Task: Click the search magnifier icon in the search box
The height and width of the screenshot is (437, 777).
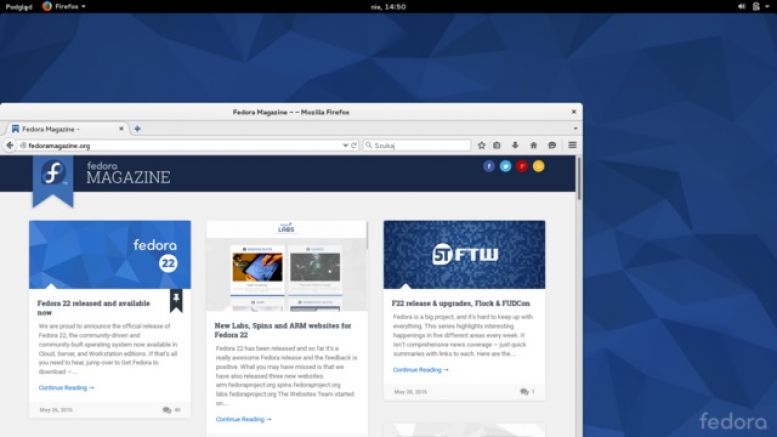Action: click(369, 145)
